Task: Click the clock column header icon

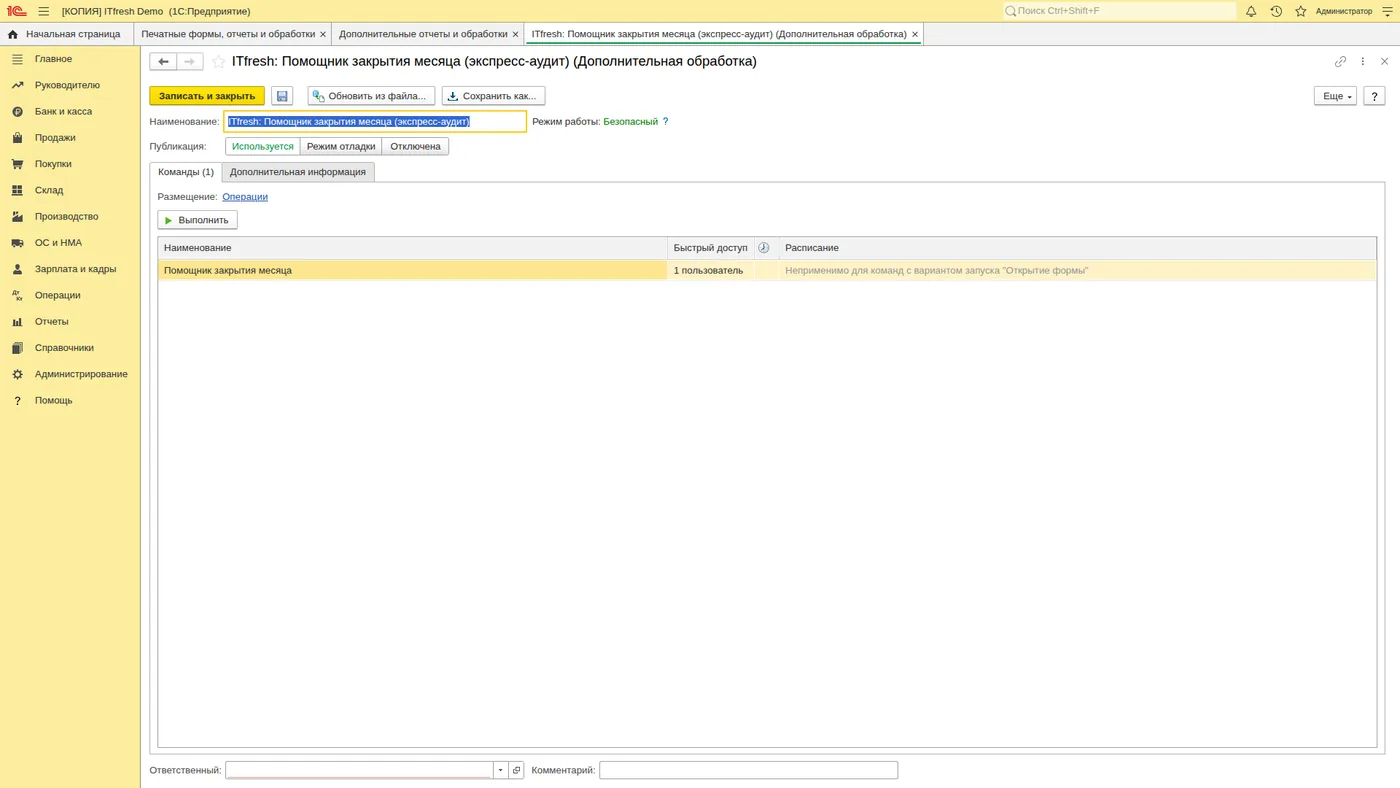Action: pyautogui.click(x=764, y=248)
